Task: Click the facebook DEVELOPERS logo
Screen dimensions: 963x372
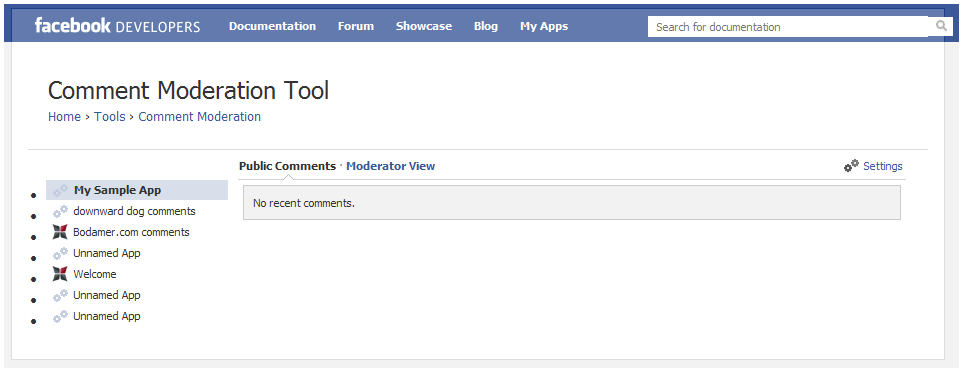Action: pyautogui.click(x=117, y=26)
